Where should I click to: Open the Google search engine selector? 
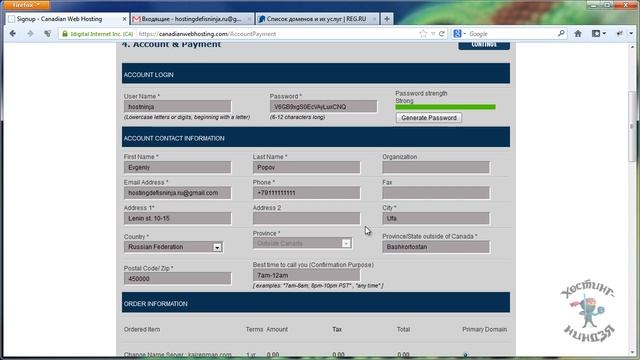pos(459,34)
